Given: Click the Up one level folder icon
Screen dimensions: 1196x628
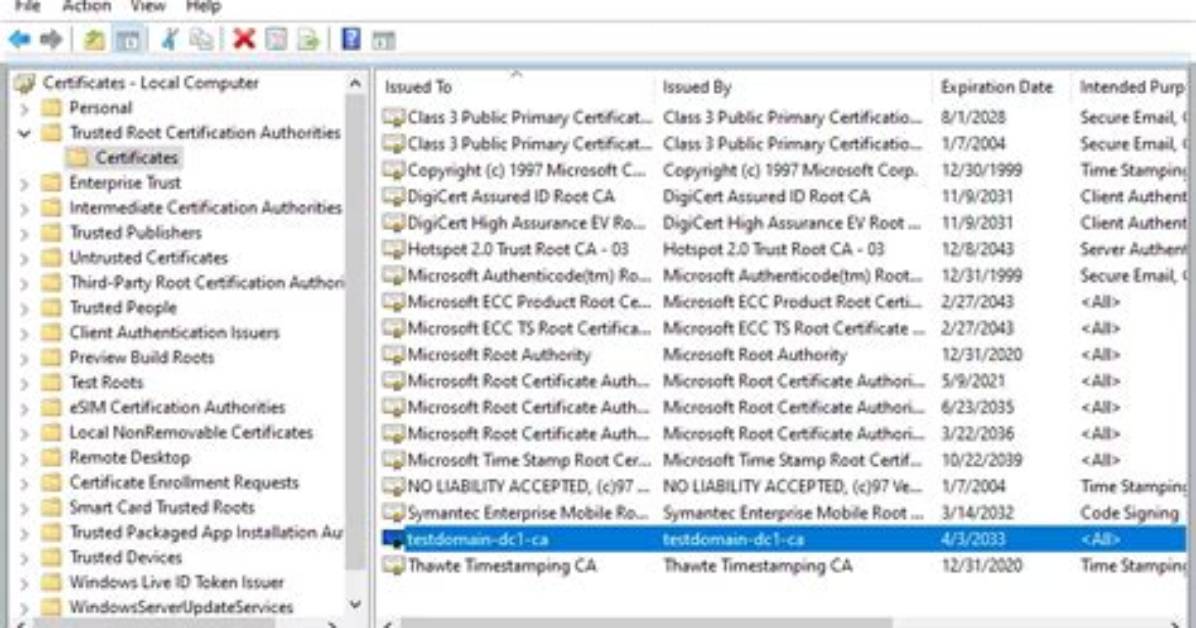Looking at the screenshot, I should tap(95, 40).
